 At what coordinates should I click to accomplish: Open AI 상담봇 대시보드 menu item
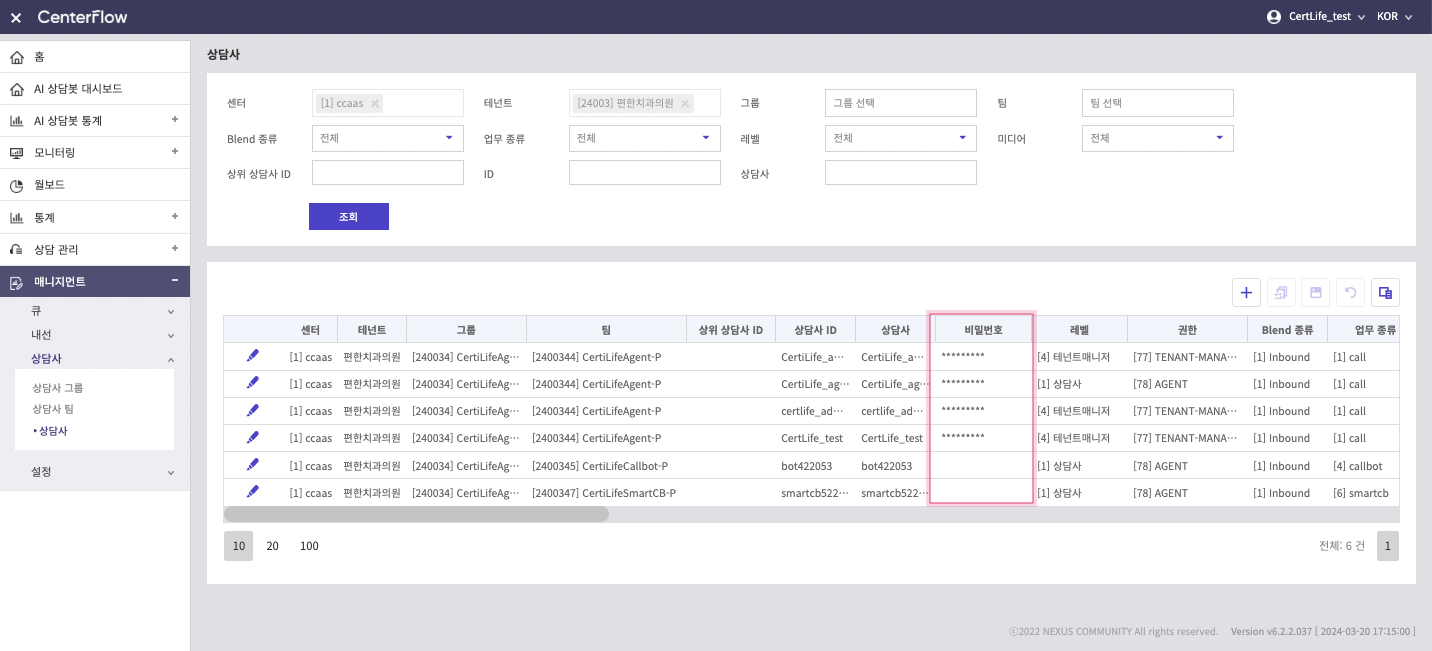click(78, 89)
